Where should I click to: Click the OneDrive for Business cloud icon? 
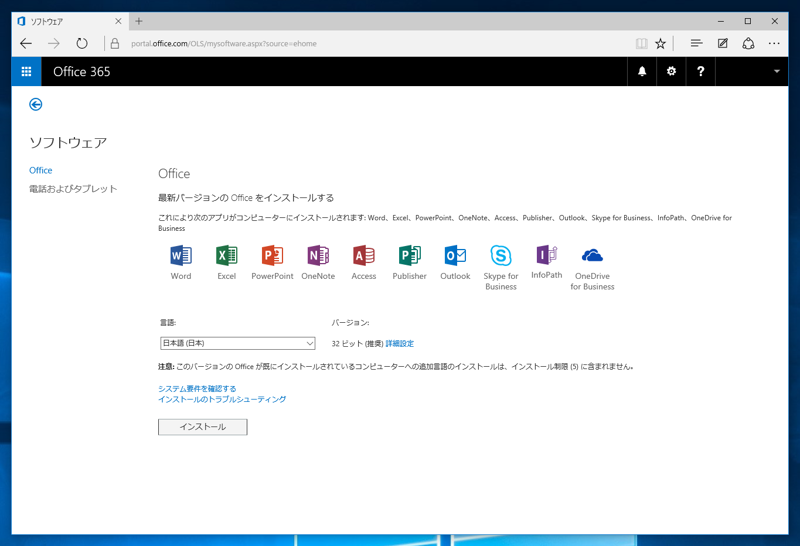(592, 255)
